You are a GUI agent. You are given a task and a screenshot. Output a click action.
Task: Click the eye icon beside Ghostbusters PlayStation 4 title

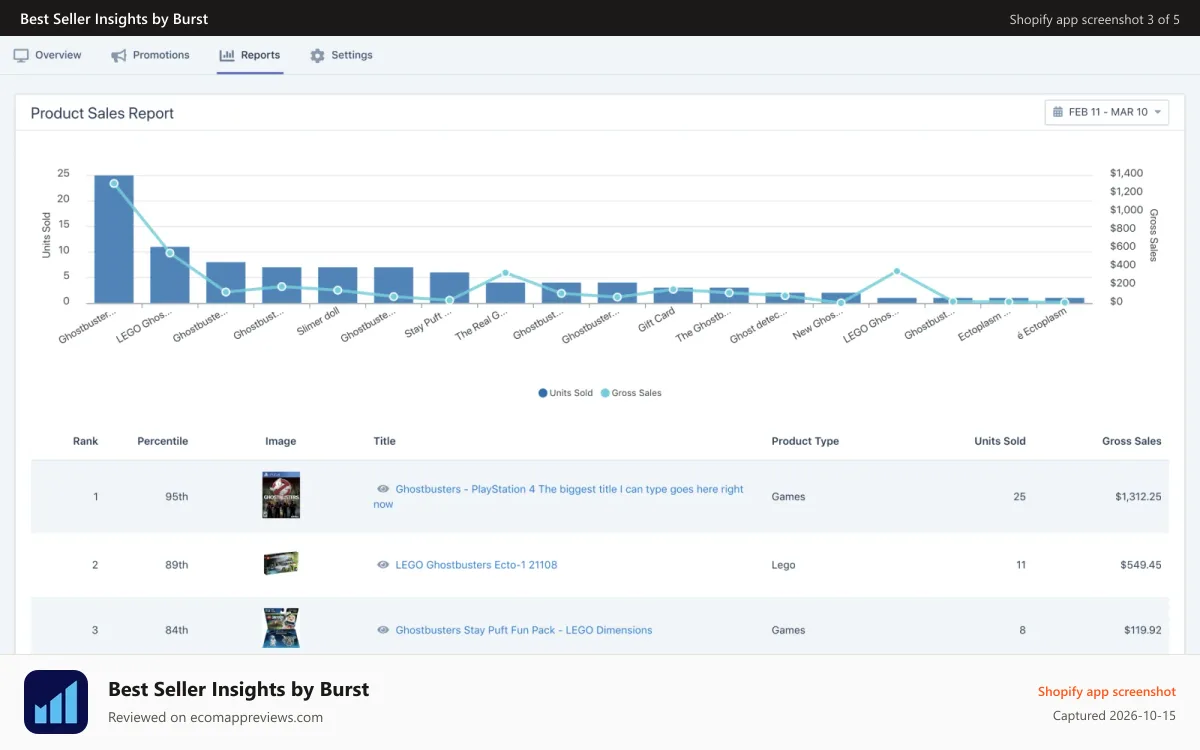click(383, 489)
